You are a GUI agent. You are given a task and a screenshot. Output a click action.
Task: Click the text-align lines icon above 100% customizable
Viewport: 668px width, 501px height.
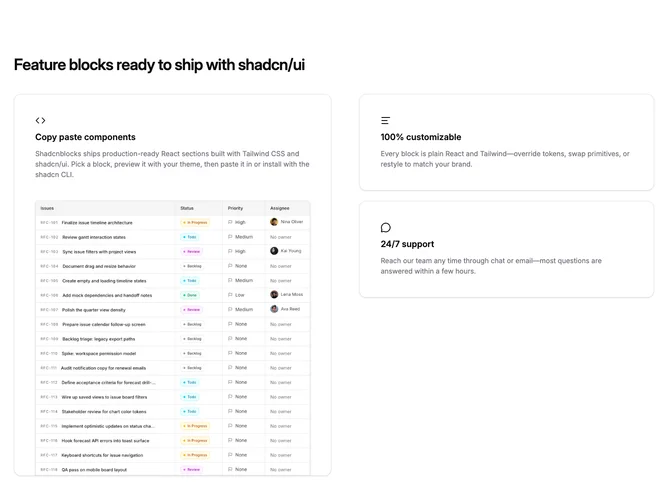(x=385, y=121)
